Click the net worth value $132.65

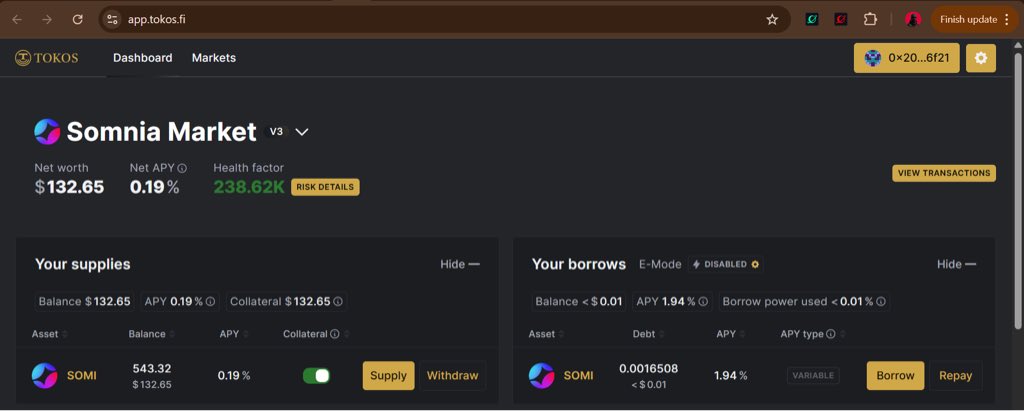pos(69,188)
